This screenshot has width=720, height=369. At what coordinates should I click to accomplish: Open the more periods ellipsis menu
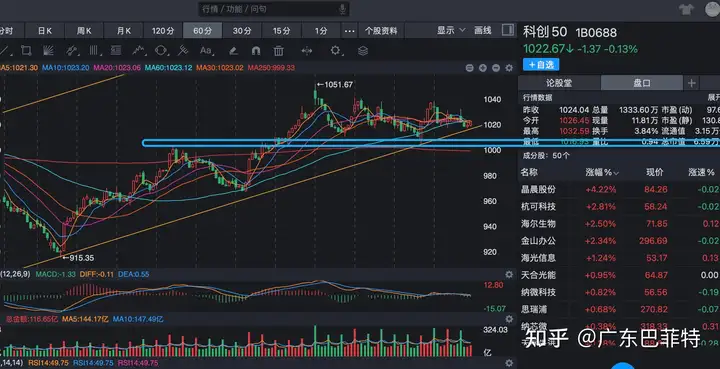[349, 31]
